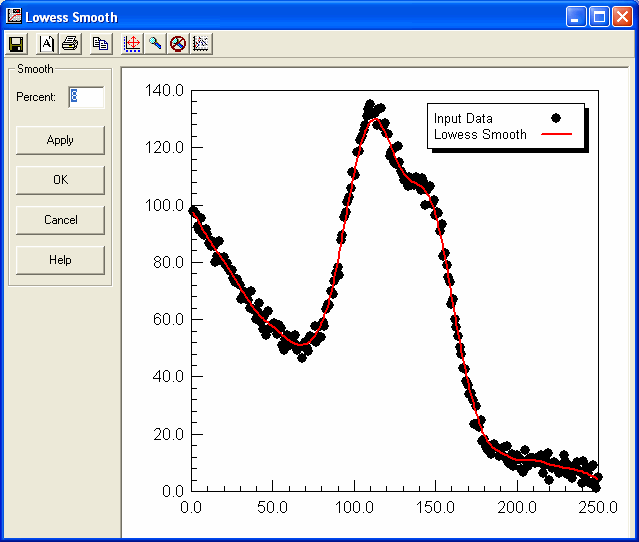Click the '100.0' y-axis label
Image resolution: width=639 pixels, height=542 pixels.
click(164, 205)
